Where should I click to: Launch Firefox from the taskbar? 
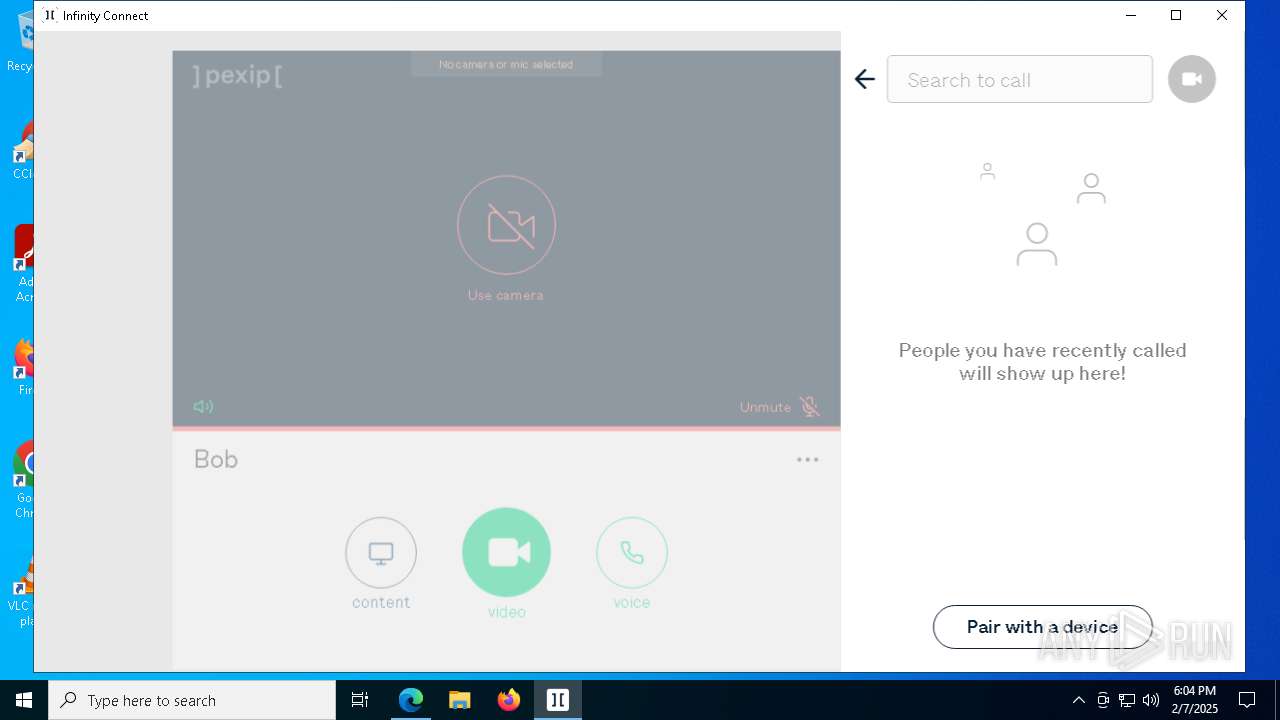point(509,700)
